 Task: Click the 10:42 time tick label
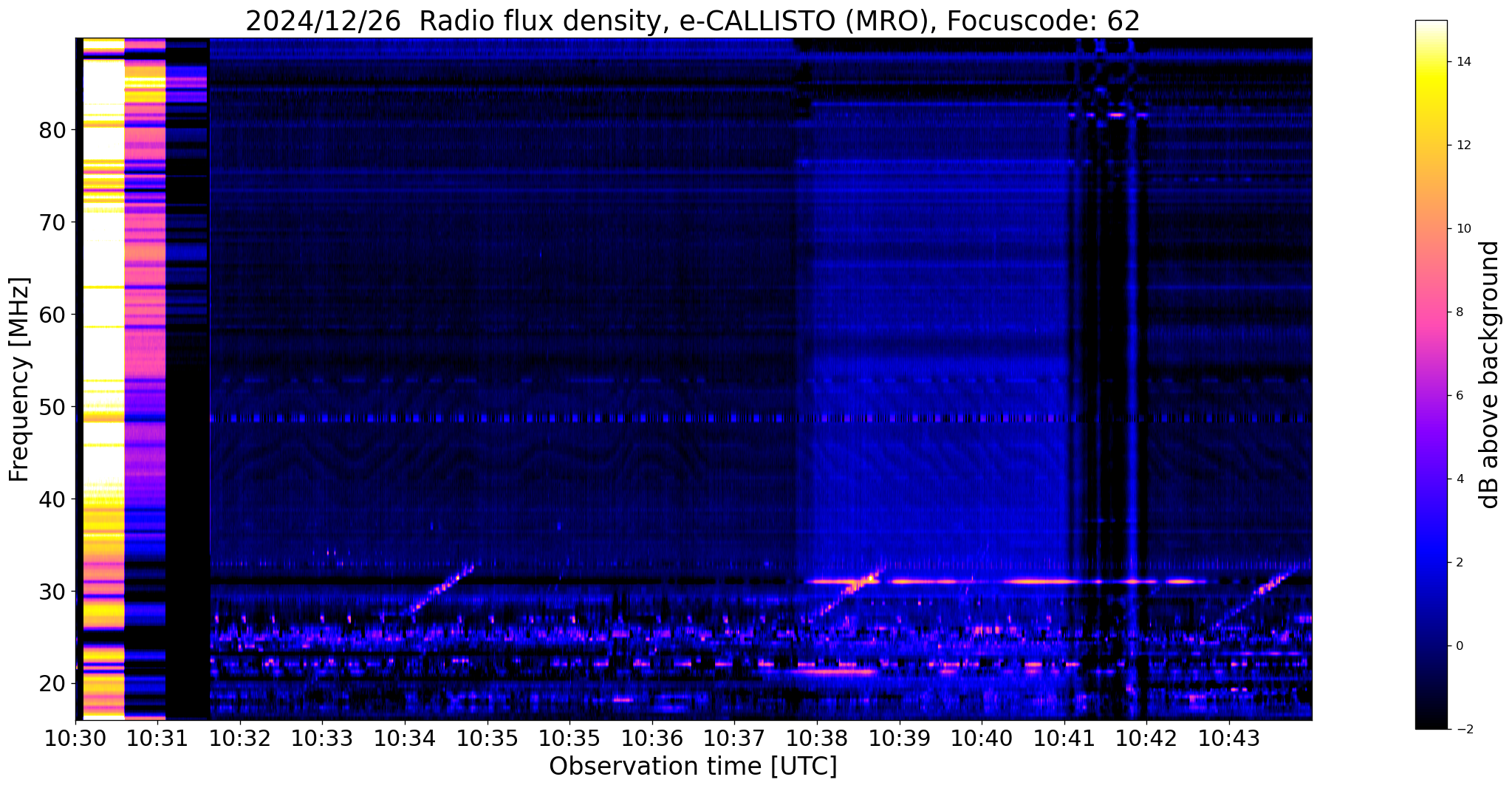point(1146,739)
